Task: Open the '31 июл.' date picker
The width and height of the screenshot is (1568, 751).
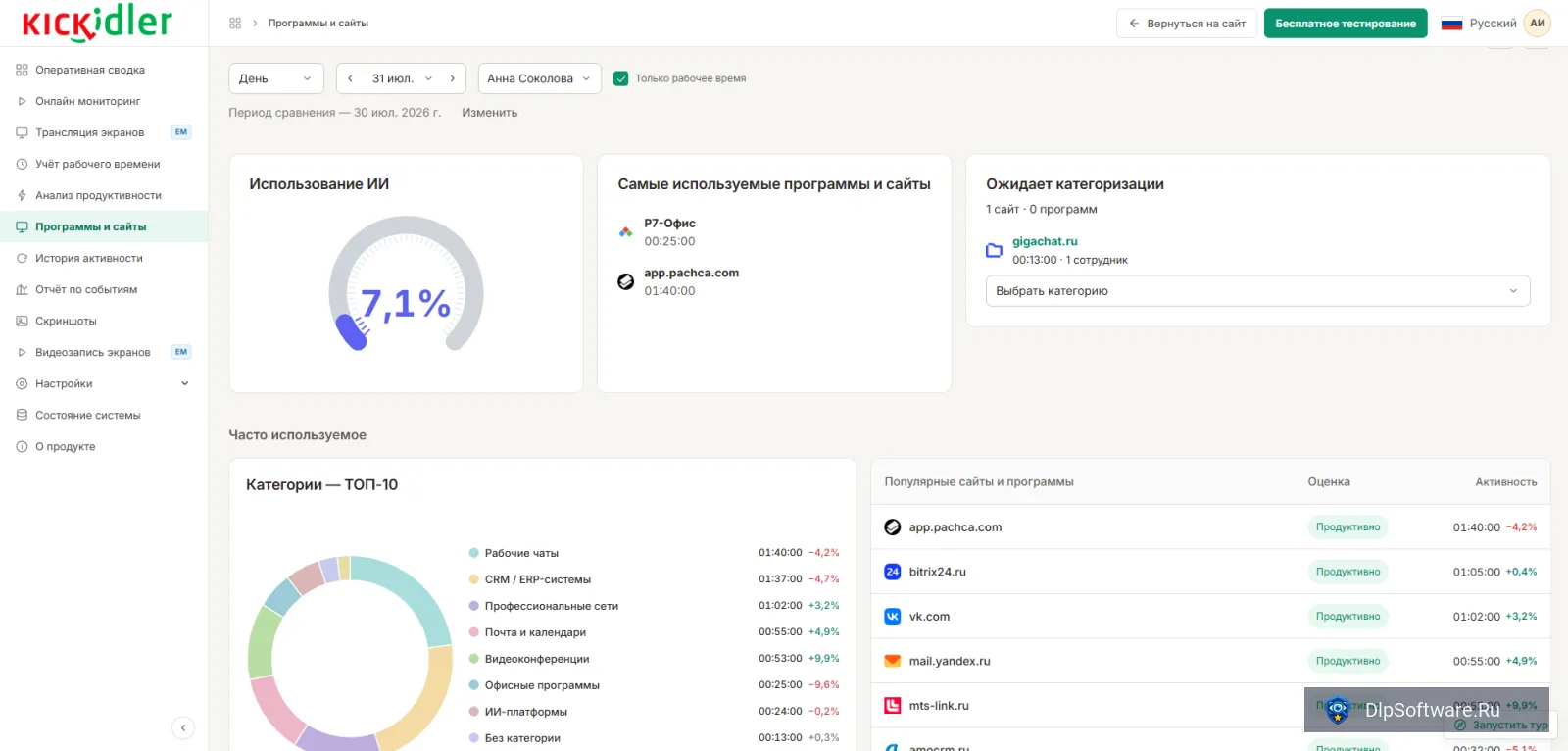Action: [402, 78]
